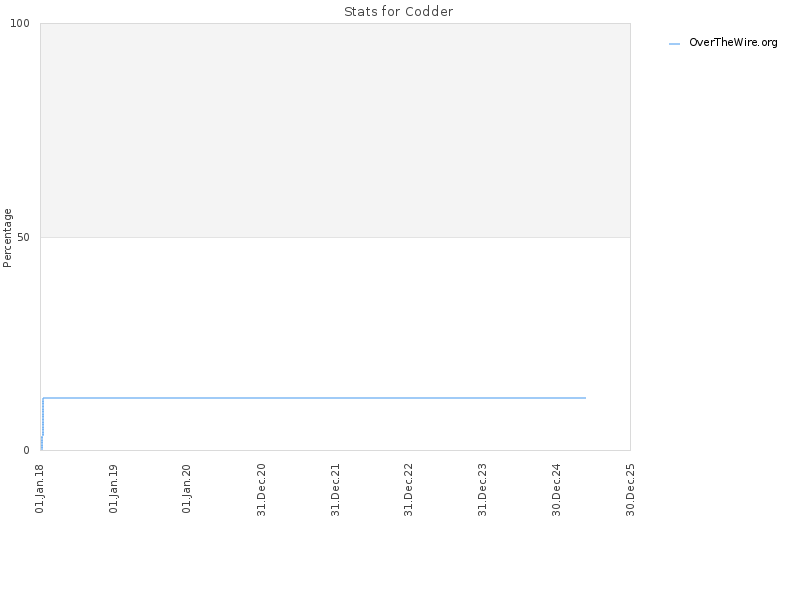800x600 pixels.
Task: Click the 50 y-axis tick label
Action: (23, 237)
